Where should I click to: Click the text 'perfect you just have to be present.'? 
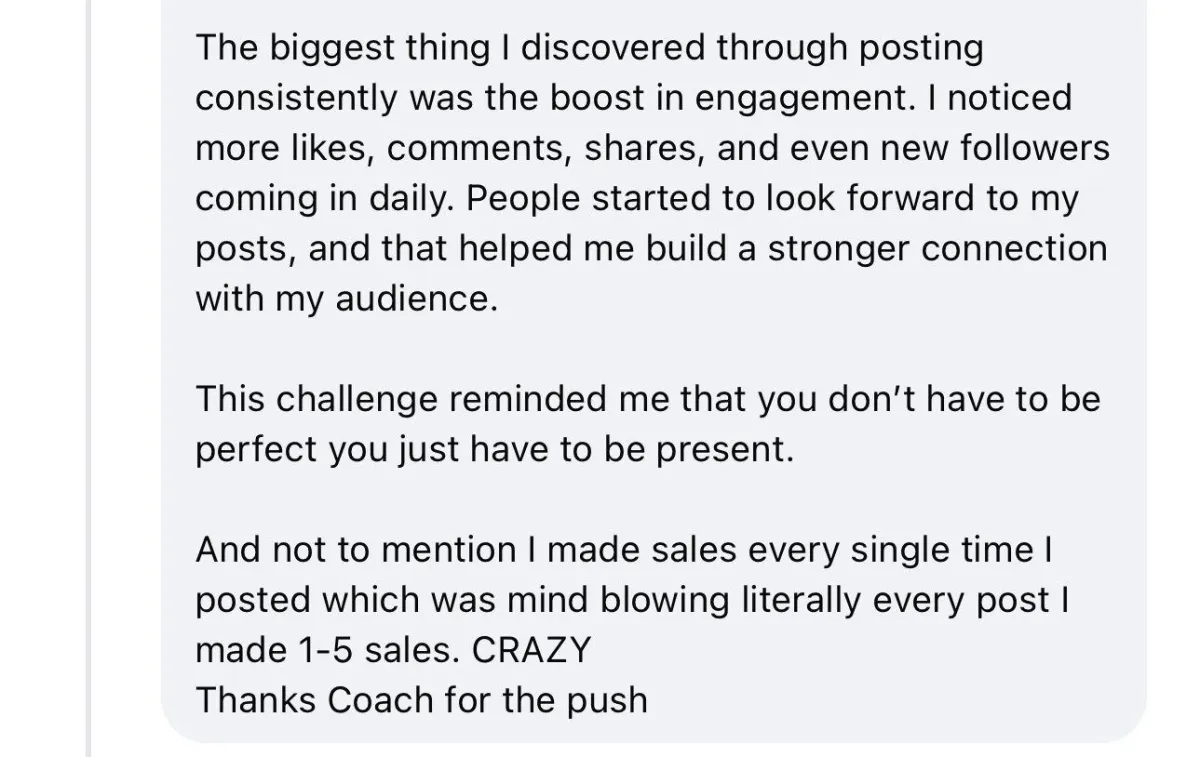[494, 449]
